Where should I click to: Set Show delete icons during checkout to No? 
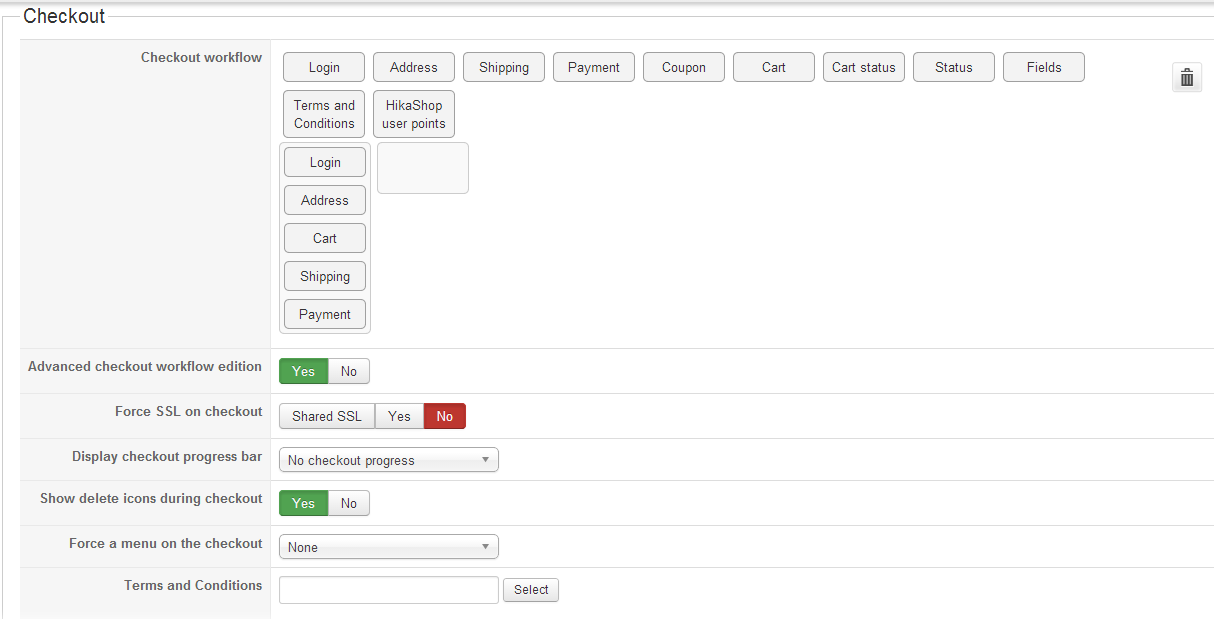[x=349, y=503]
